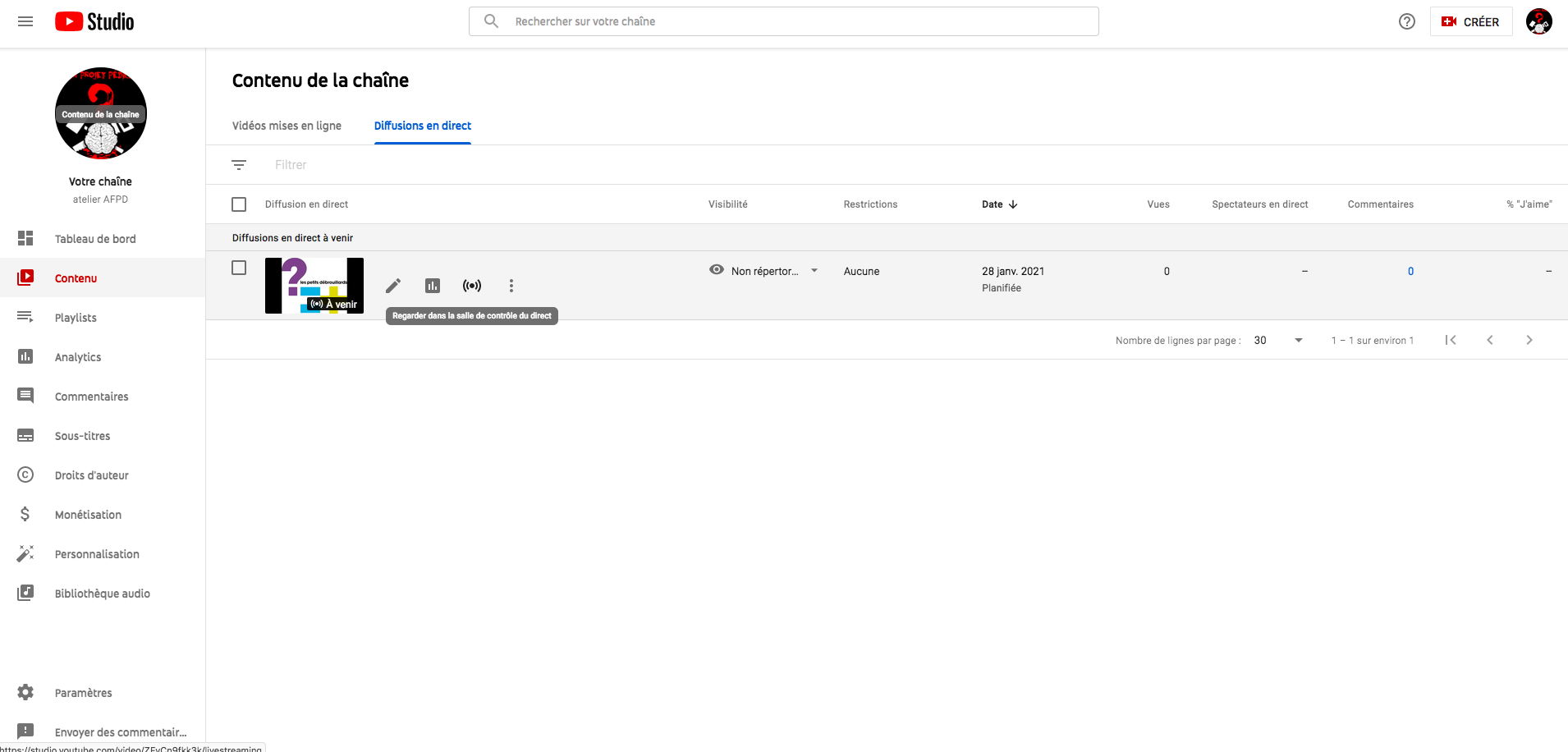Go to next page arrow
Screen dimensions: 1568x752
point(1529,340)
